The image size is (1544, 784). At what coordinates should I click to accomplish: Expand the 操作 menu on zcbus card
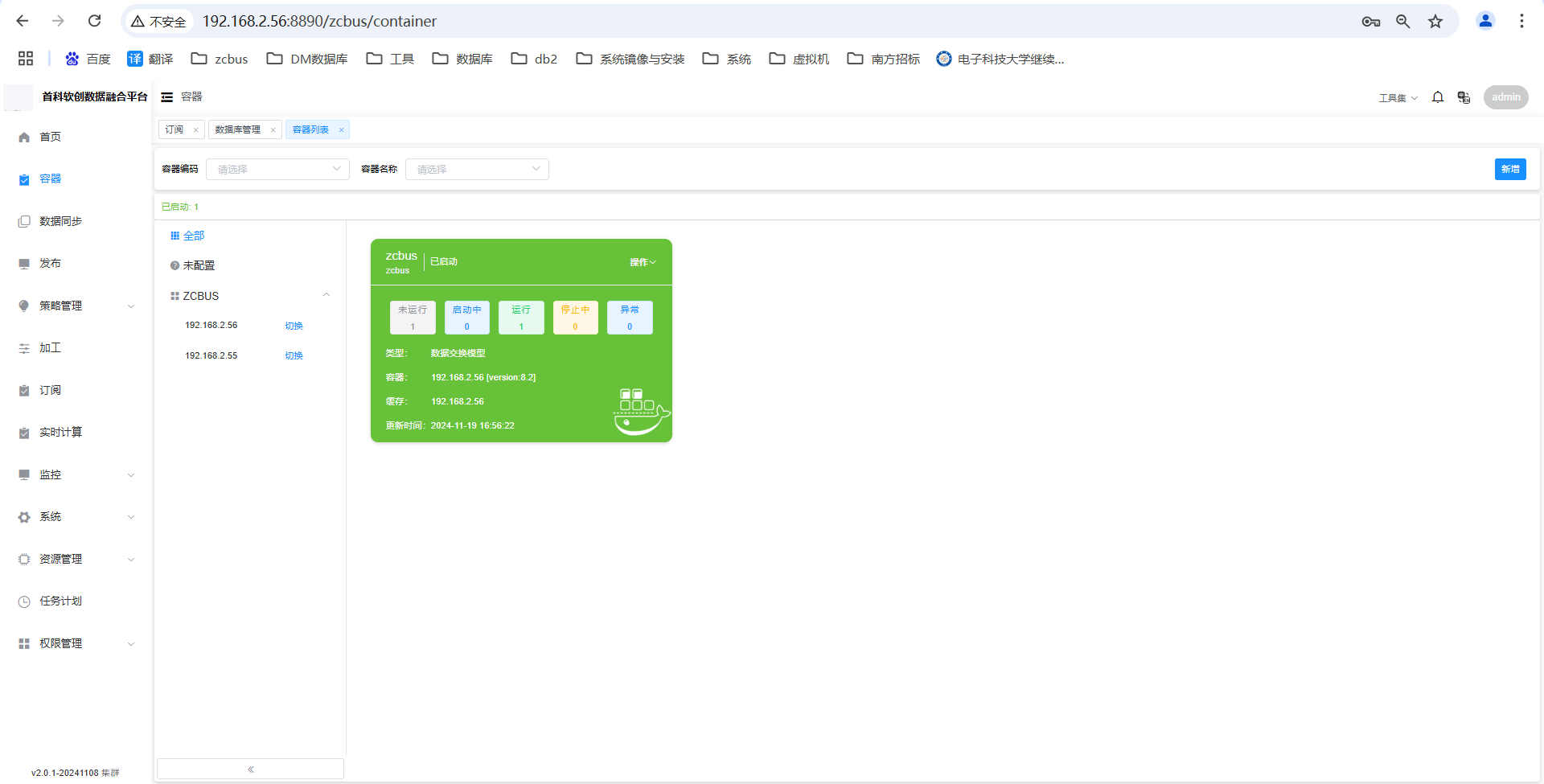[x=643, y=262]
